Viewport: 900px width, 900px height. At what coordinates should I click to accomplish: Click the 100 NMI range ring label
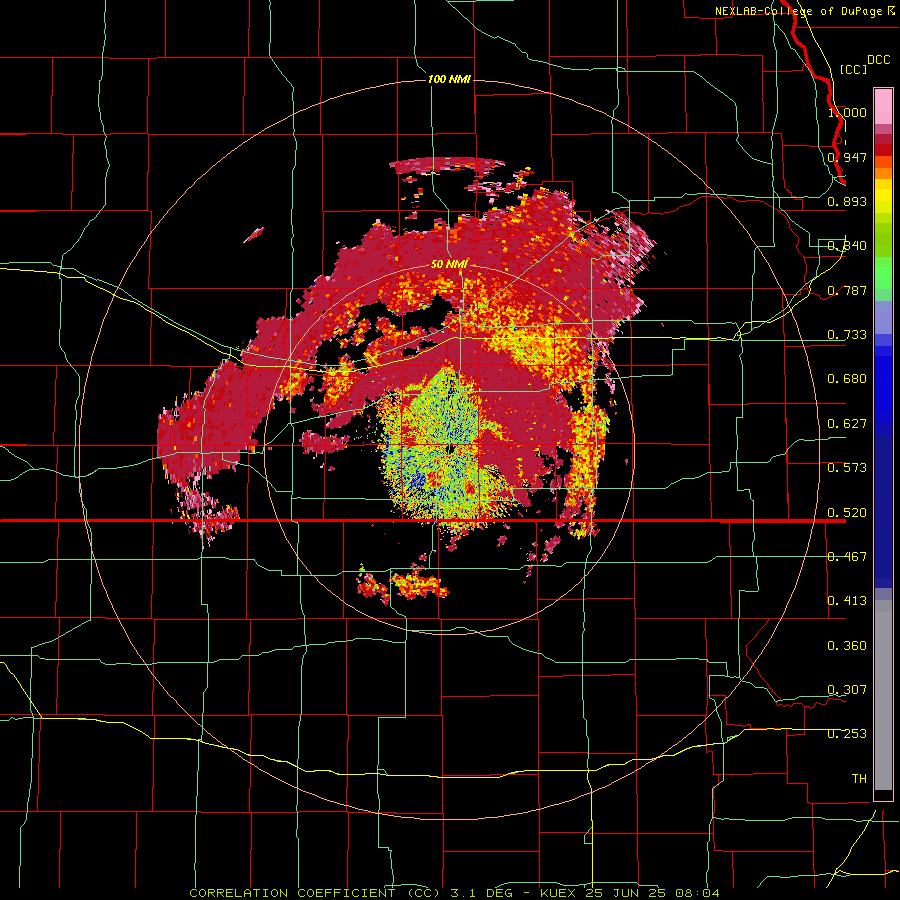pos(449,79)
